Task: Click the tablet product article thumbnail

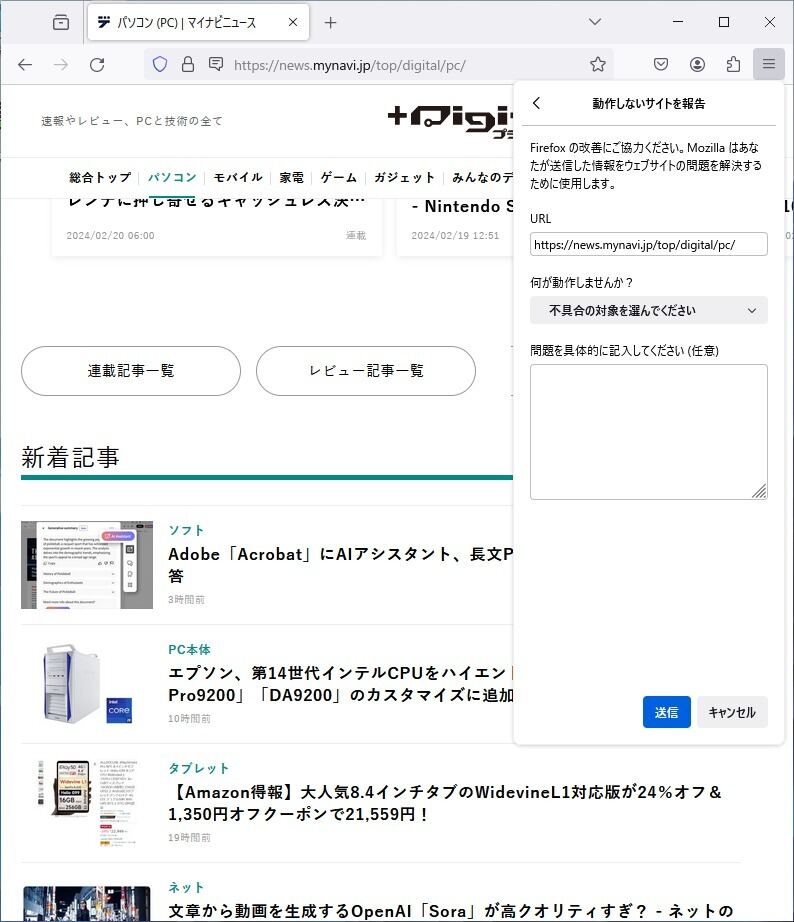Action: [87, 803]
